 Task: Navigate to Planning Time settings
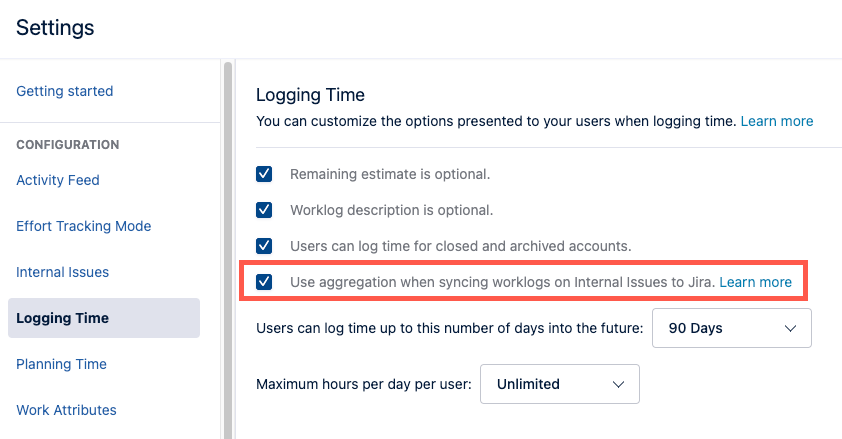62,364
